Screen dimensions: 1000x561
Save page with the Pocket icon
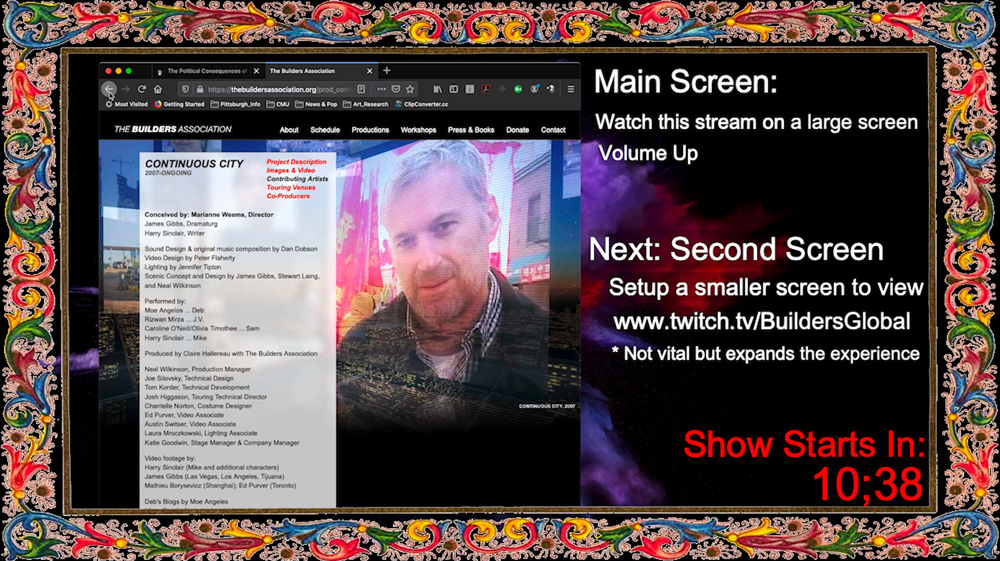coord(395,89)
